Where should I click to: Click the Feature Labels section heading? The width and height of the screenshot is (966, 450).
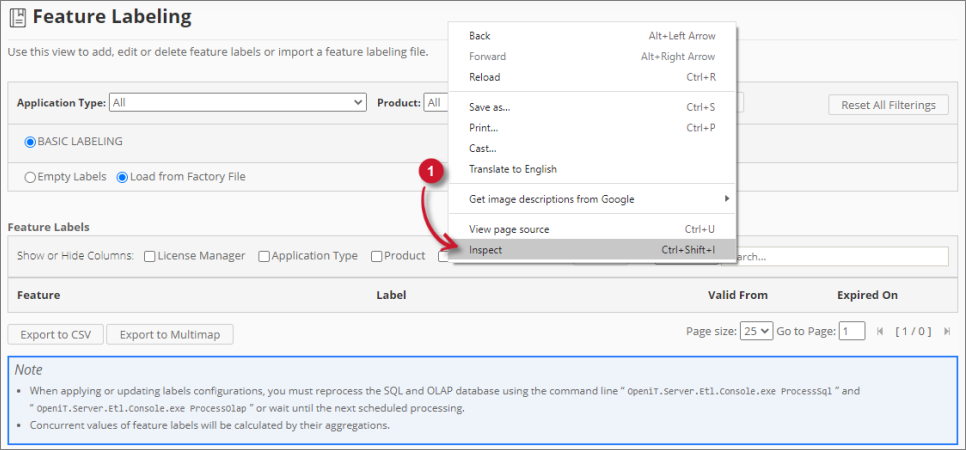pos(49,227)
